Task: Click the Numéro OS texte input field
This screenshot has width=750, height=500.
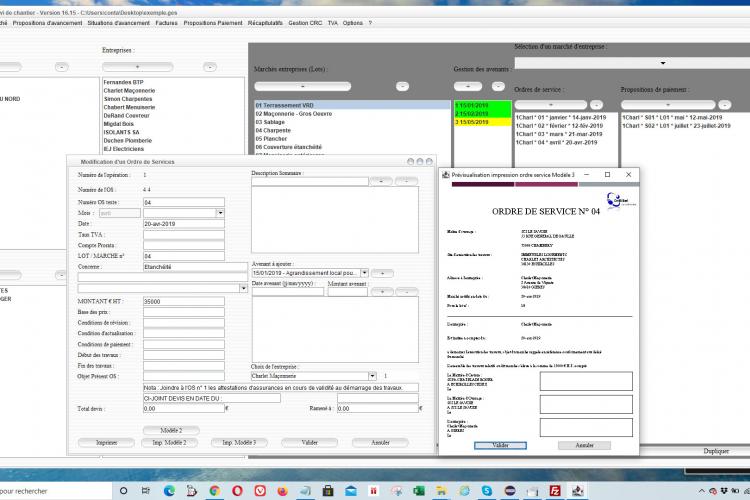Action: tap(184, 202)
